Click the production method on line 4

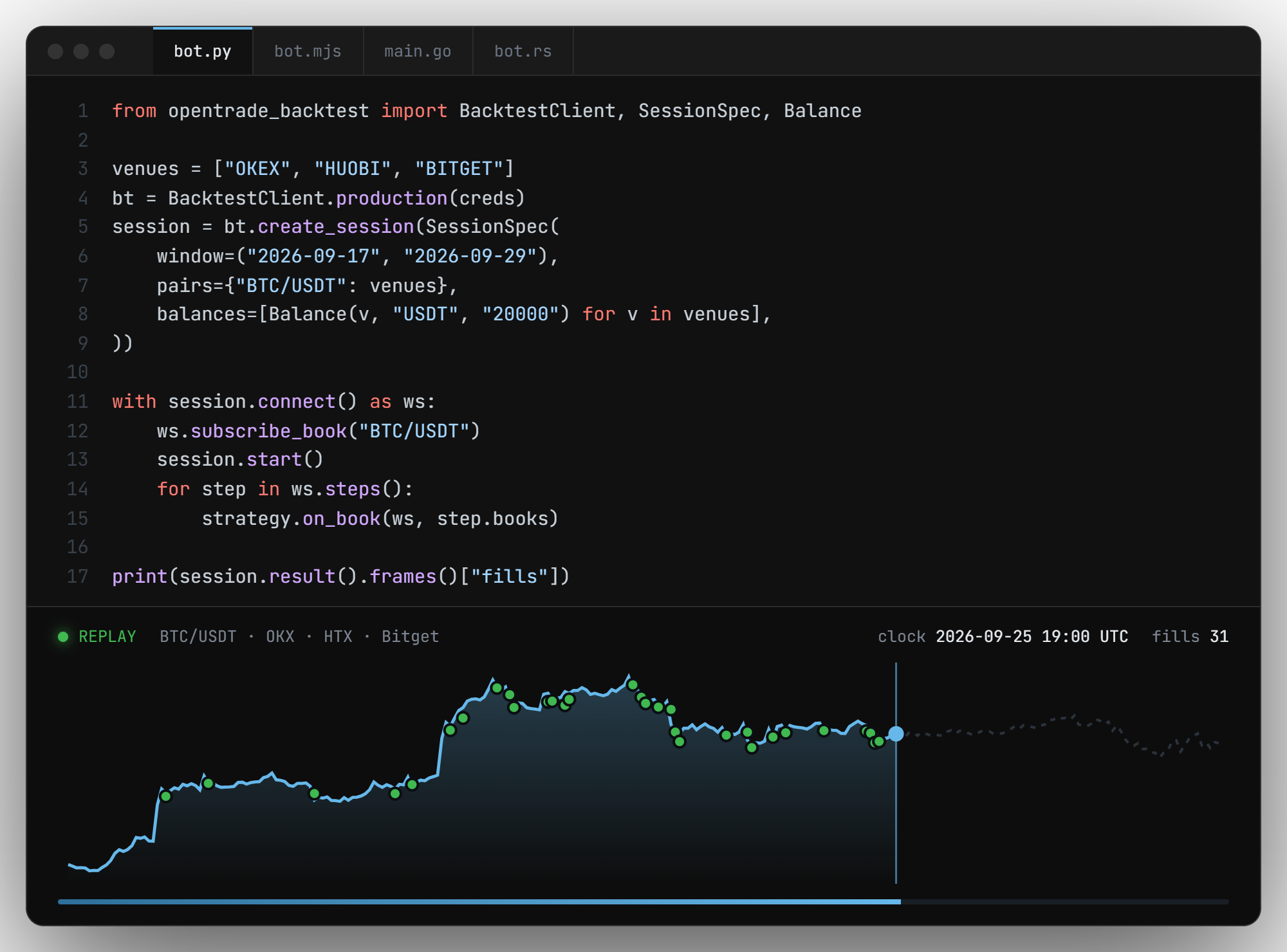point(392,198)
